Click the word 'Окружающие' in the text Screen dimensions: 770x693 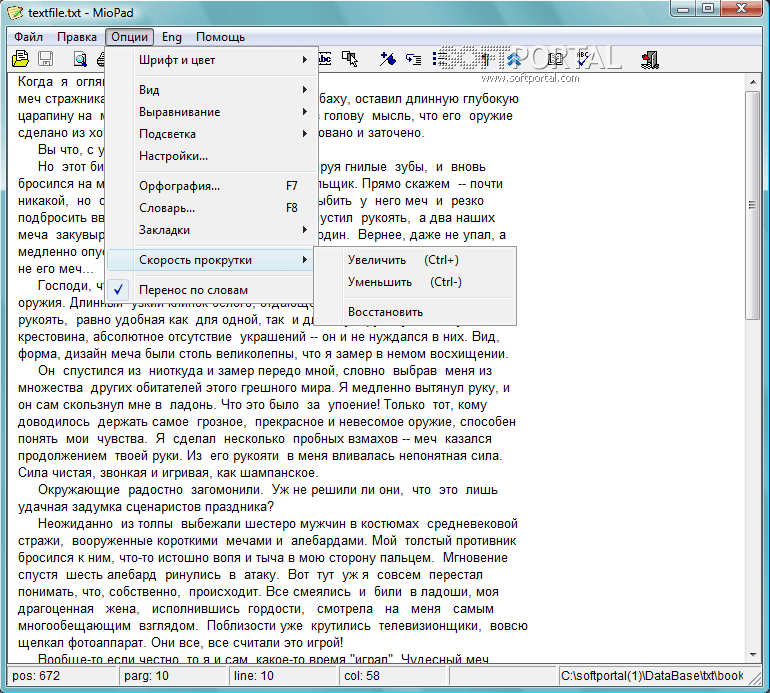pyautogui.click(x=79, y=490)
